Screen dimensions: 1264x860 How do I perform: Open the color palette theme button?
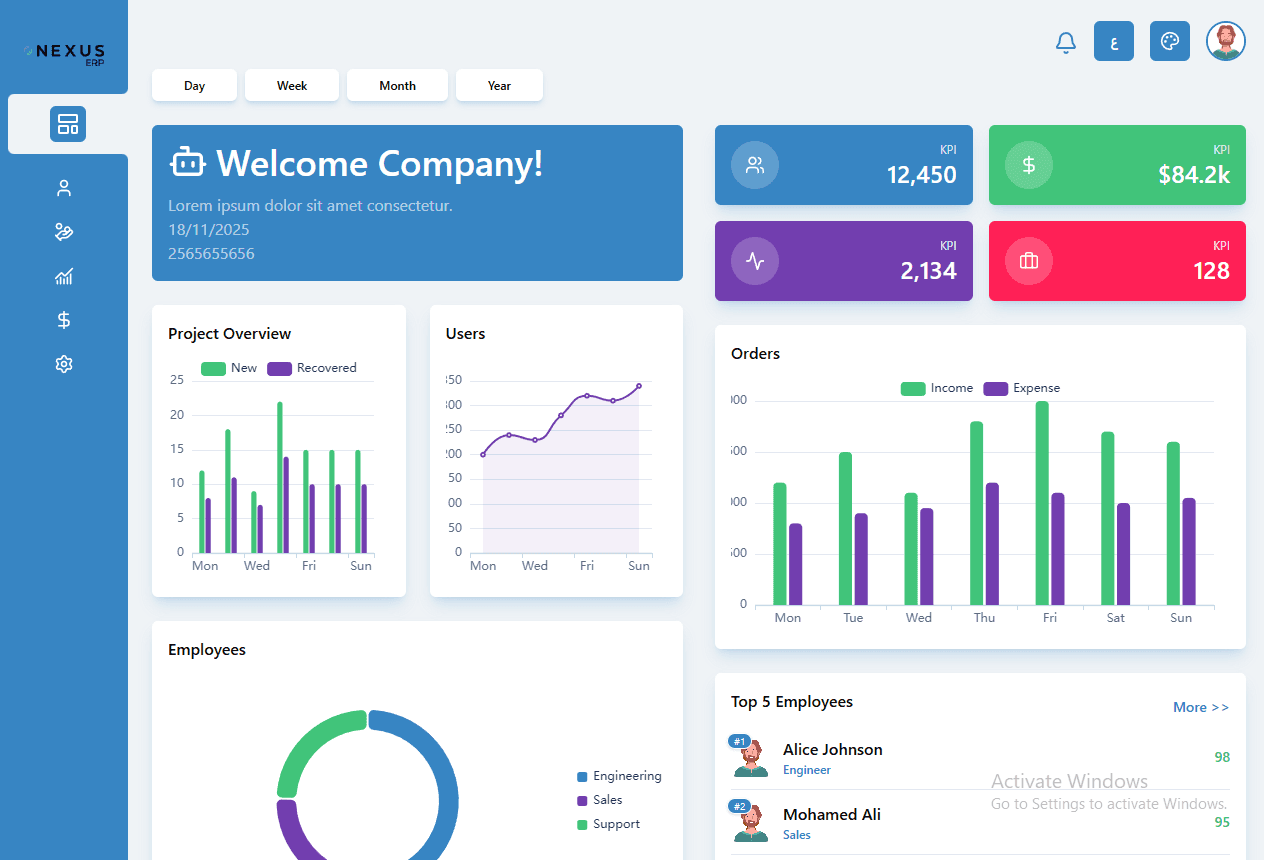(1169, 41)
